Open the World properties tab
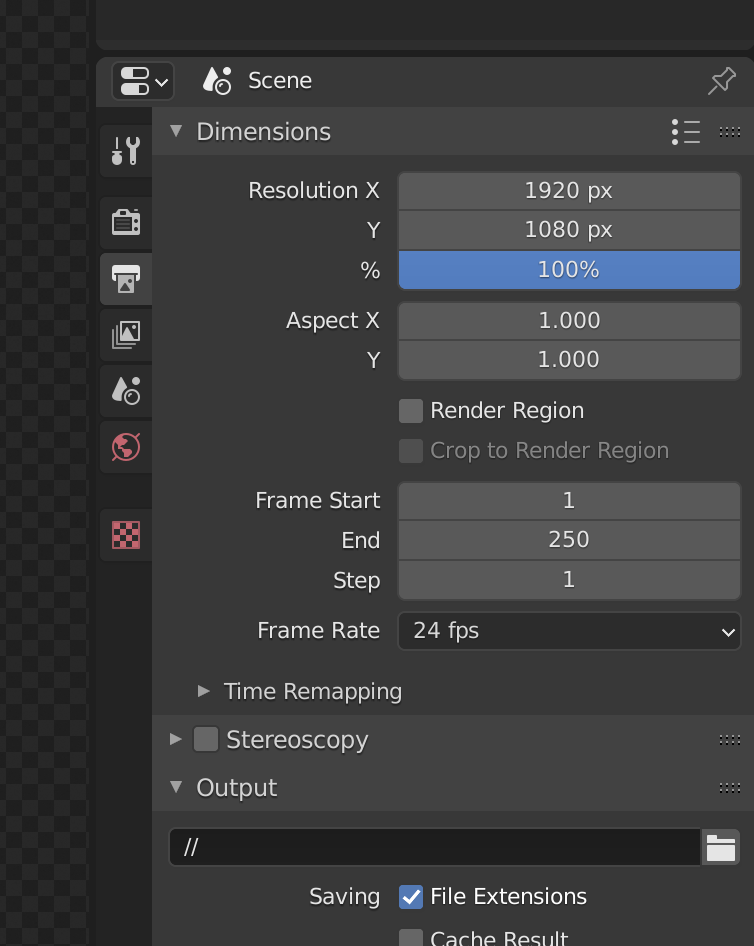 point(126,447)
